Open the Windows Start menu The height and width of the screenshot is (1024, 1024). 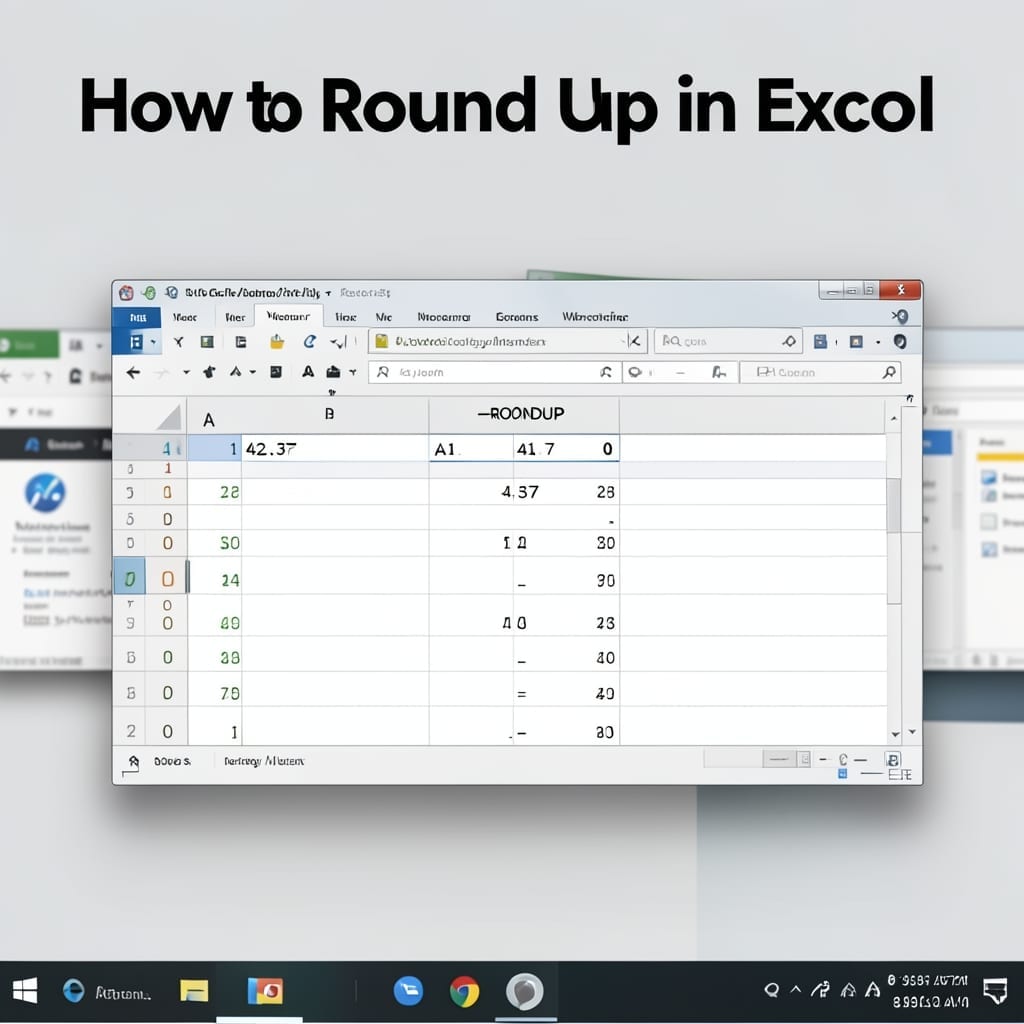25,991
